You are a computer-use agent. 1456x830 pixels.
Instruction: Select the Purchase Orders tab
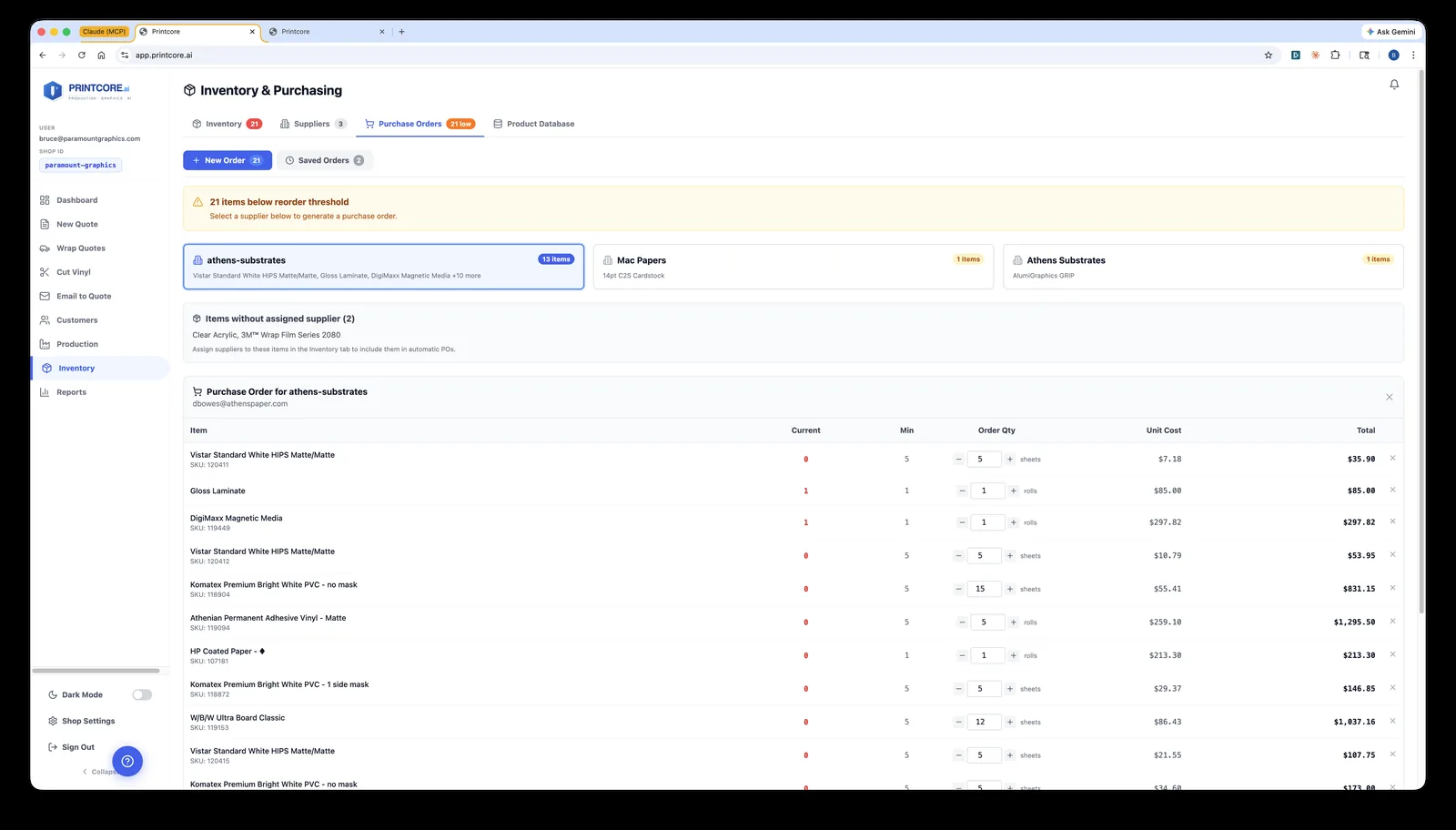[x=420, y=124]
